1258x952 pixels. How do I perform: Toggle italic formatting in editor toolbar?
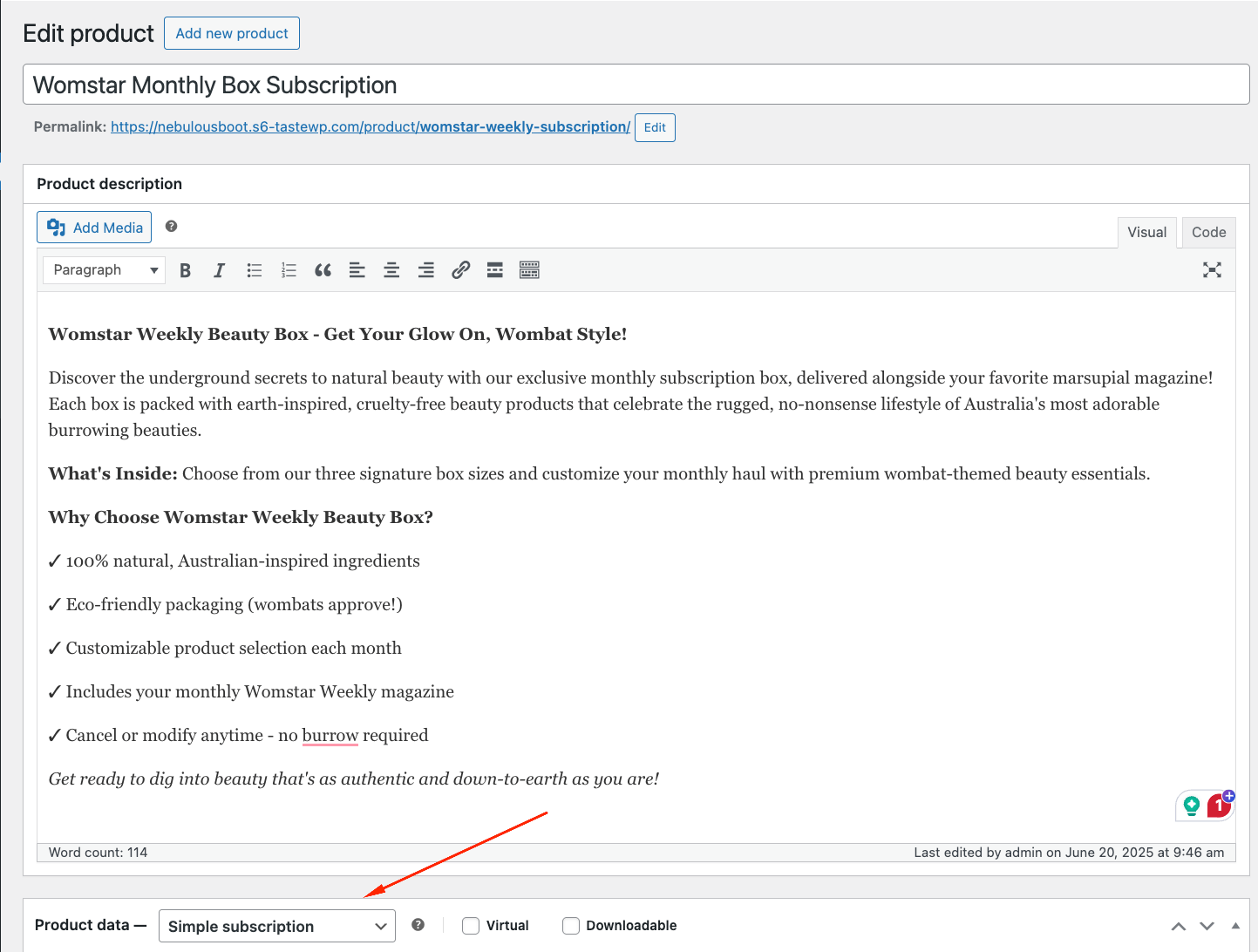pyautogui.click(x=220, y=270)
